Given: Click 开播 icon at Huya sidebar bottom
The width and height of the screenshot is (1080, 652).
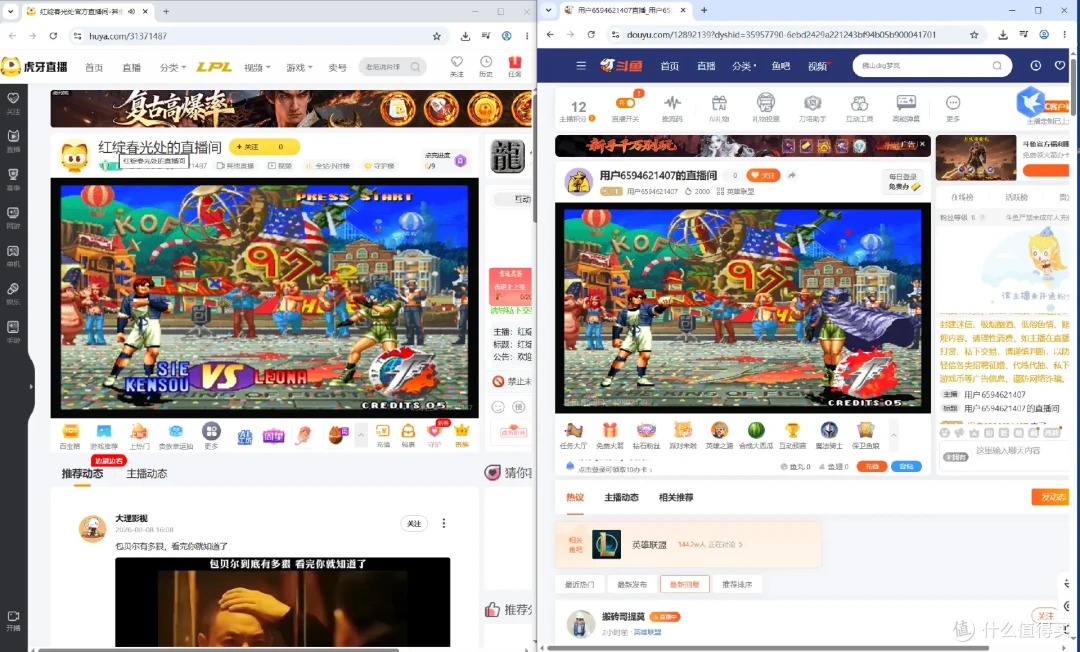Looking at the screenshot, I should [x=13, y=620].
